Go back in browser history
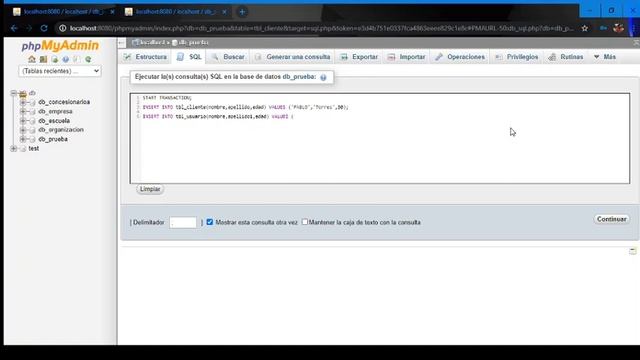This screenshot has height=360, width=640. point(14,28)
